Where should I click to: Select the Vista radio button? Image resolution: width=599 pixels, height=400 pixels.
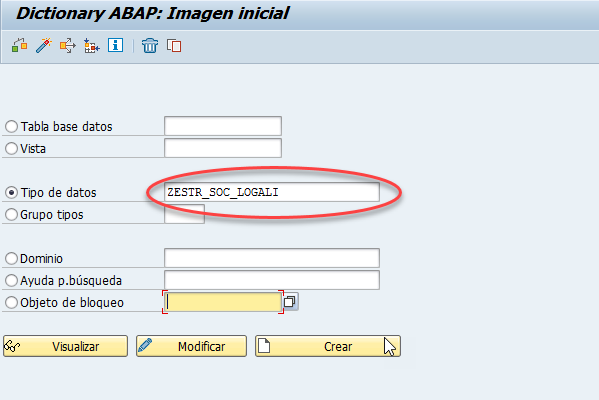click(x=11, y=148)
